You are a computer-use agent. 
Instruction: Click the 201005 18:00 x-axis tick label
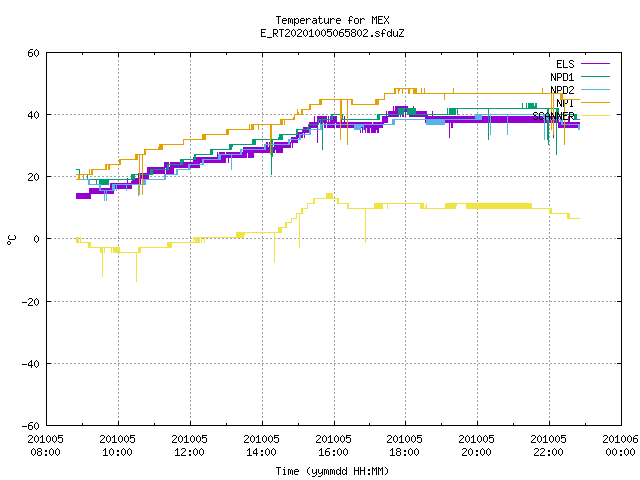pyautogui.click(x=404, y=446)
